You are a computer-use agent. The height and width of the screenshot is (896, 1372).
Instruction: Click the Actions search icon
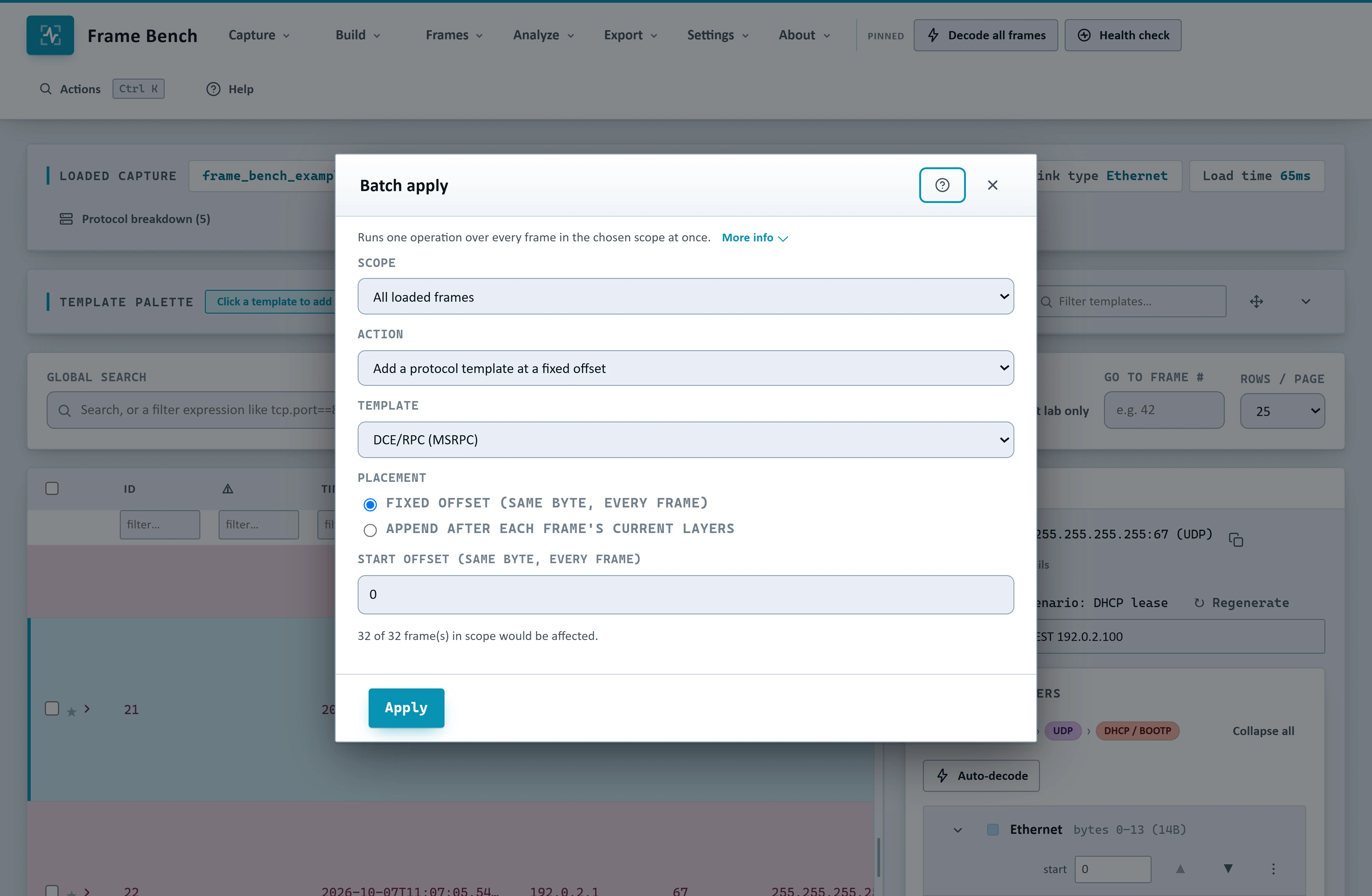point(45,89)
